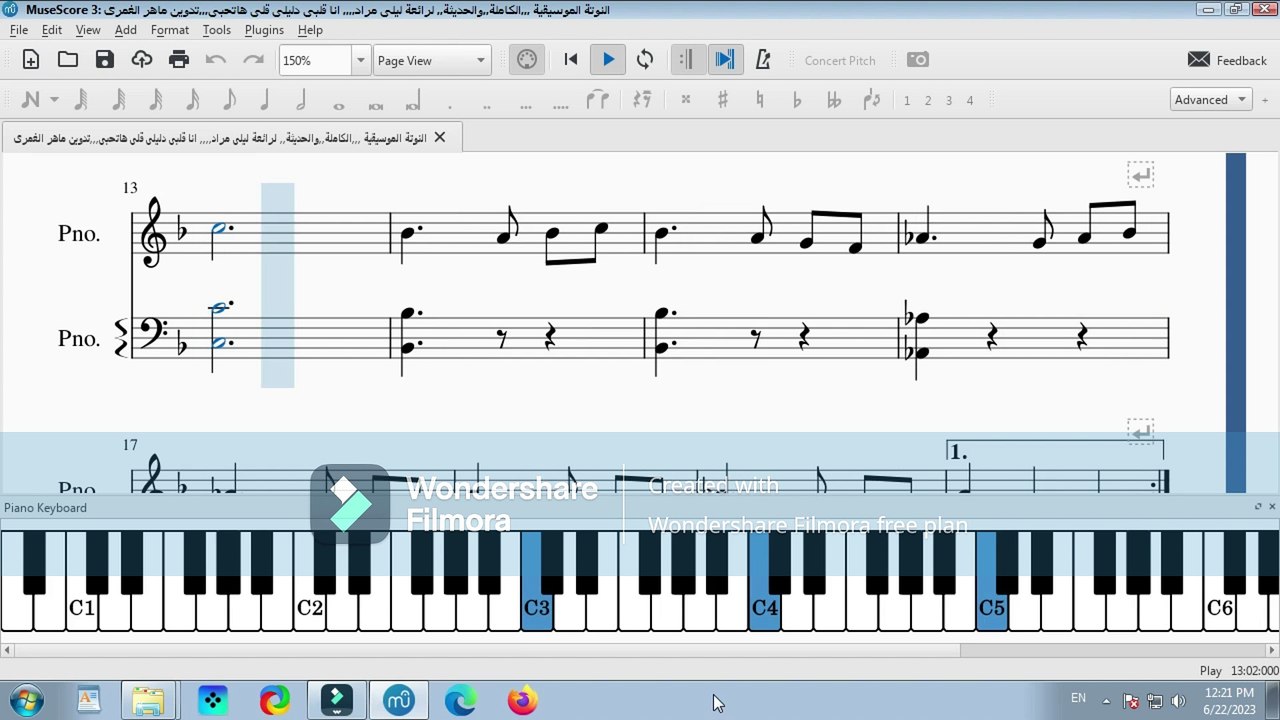This screenshot has width=1280, height=720.
Task: Click the Save score icon
Action: pos(105,60)
